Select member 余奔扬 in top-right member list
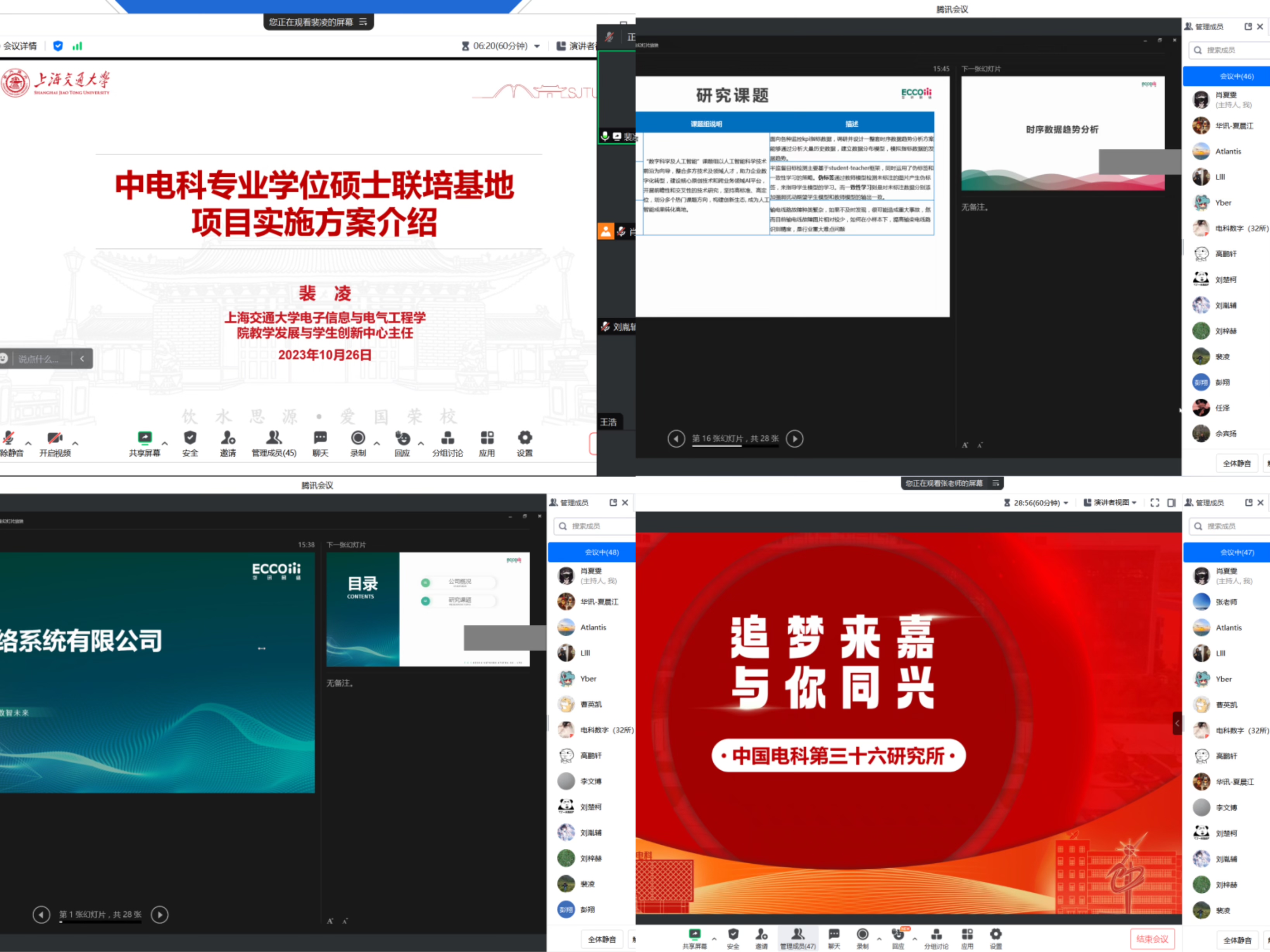Screen dimensions: 1270x952 coord(1226,433)
